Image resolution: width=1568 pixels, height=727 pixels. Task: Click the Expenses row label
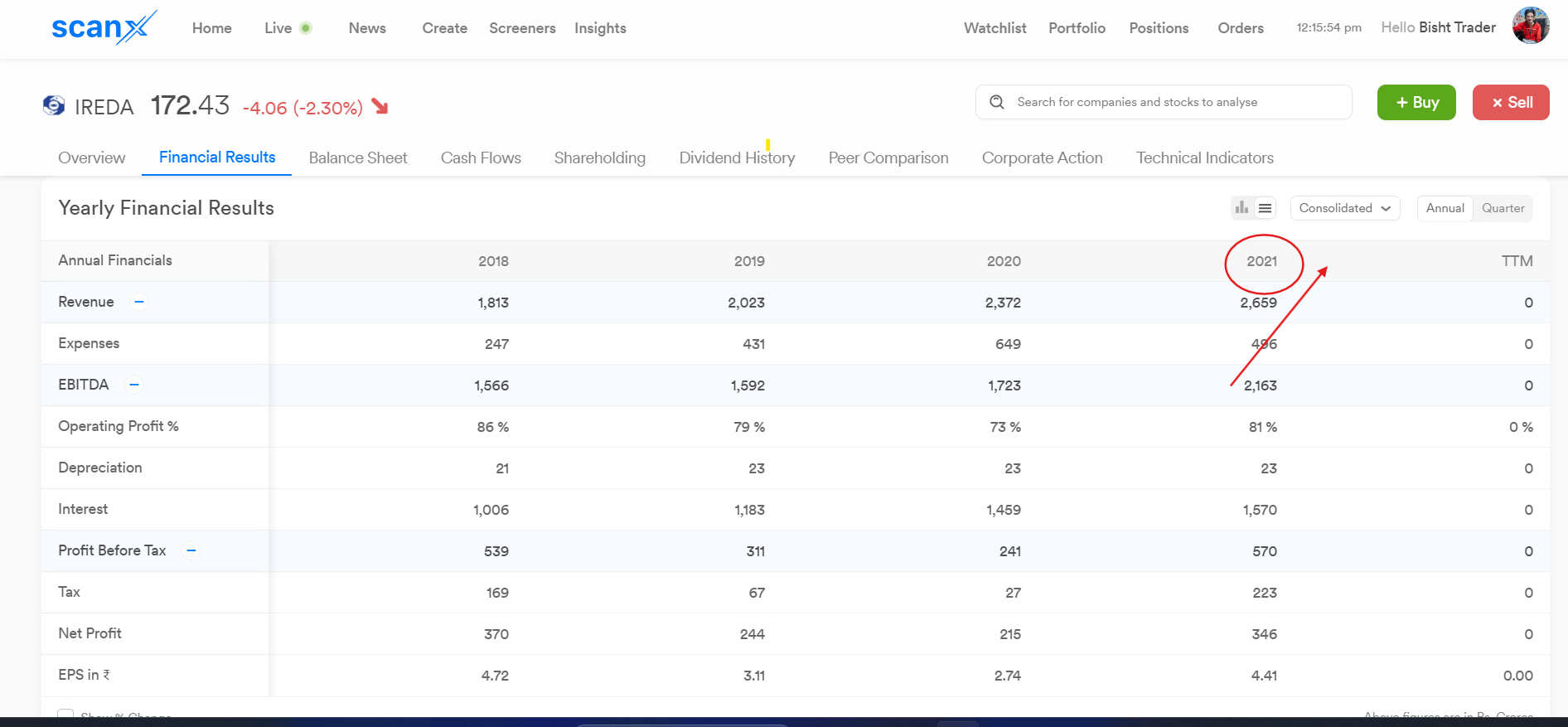pos(89,343)
